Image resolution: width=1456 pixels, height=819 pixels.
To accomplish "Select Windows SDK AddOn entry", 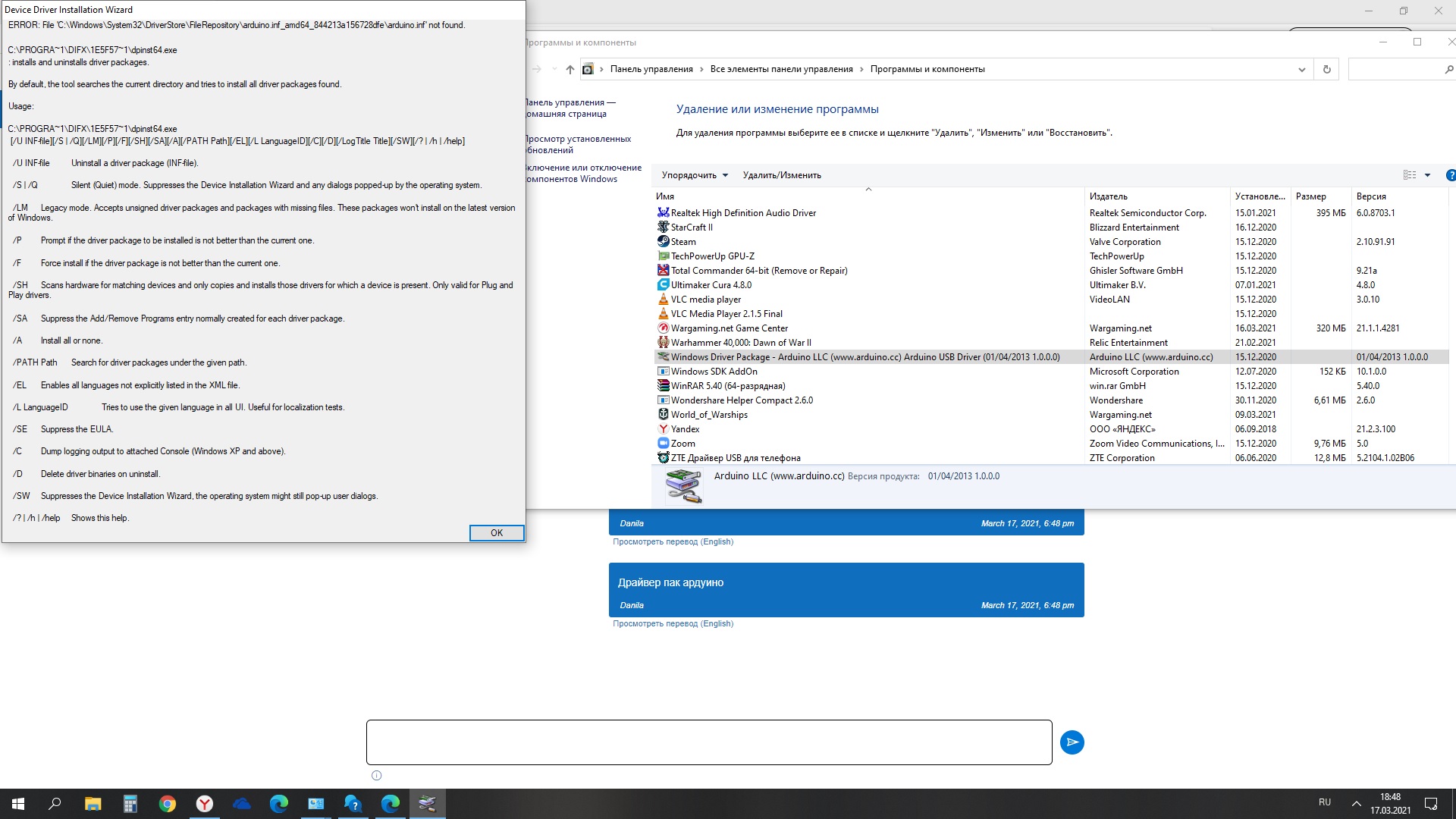I will click(1051, 372).
